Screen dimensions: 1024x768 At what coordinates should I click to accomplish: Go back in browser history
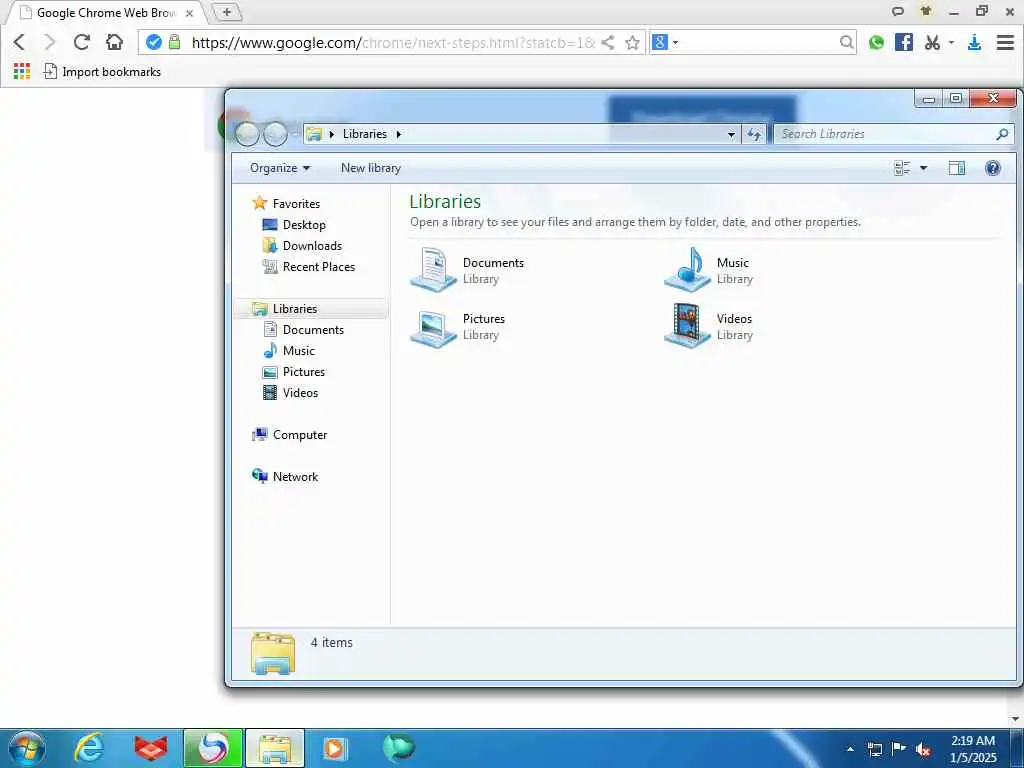click(x=19, y=42)
